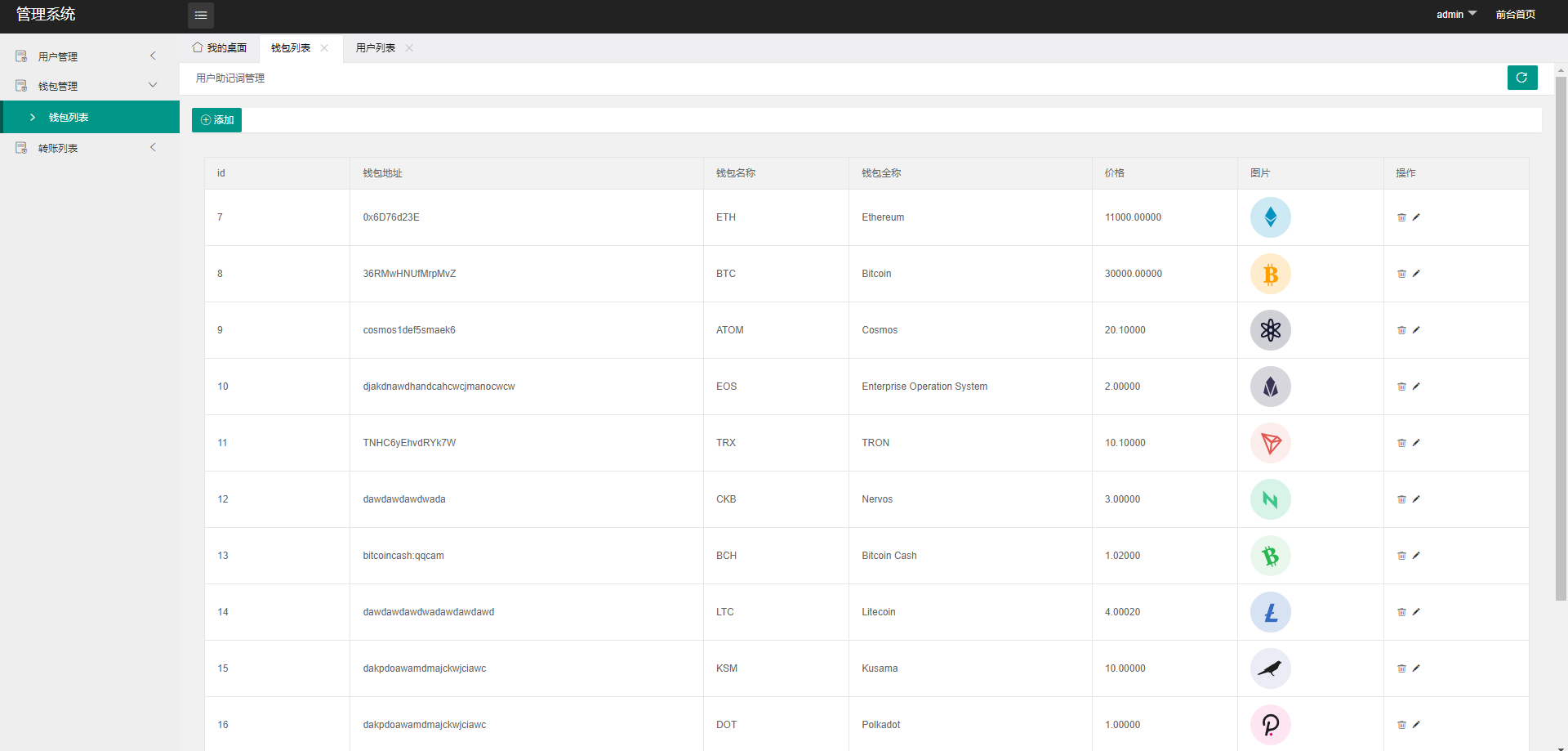Close the 钱包列表 tab
This screenshot has height=751, width=1568.
[324, 48]
